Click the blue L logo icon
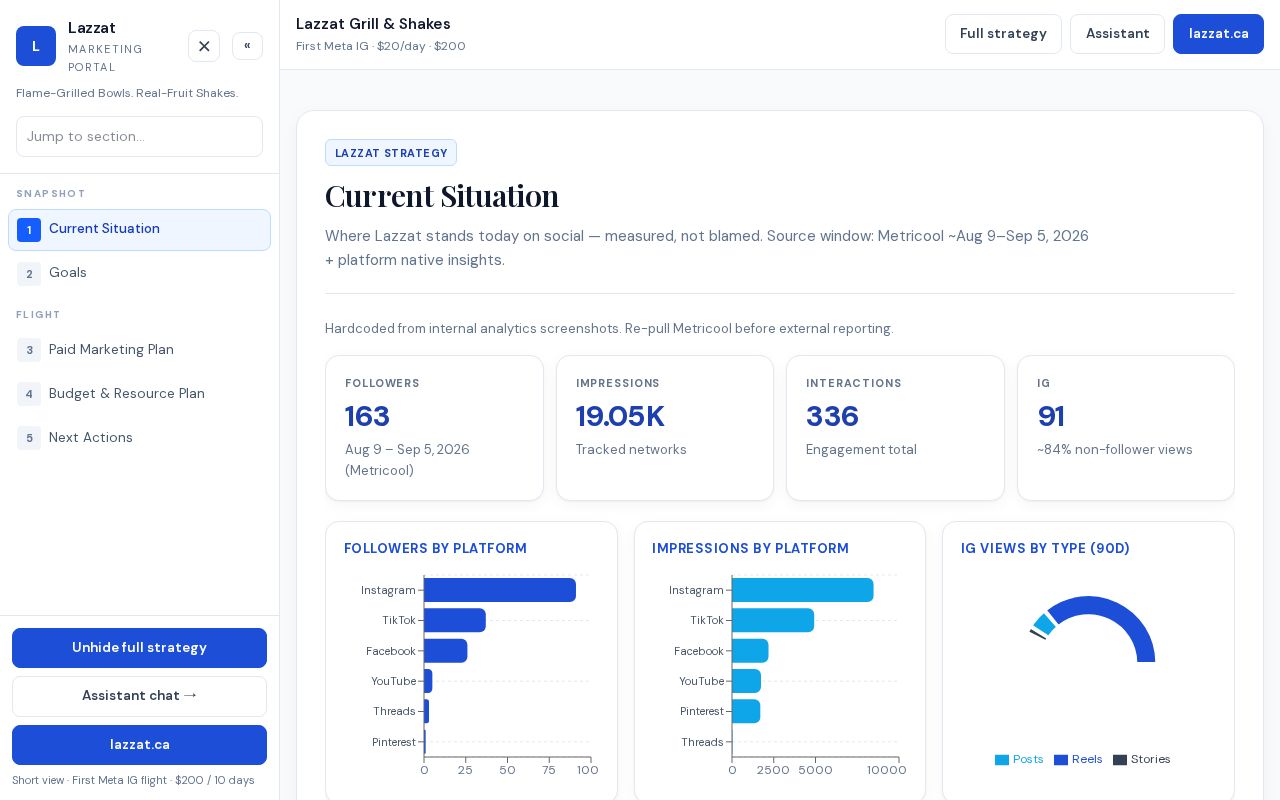 click(36, 46)
